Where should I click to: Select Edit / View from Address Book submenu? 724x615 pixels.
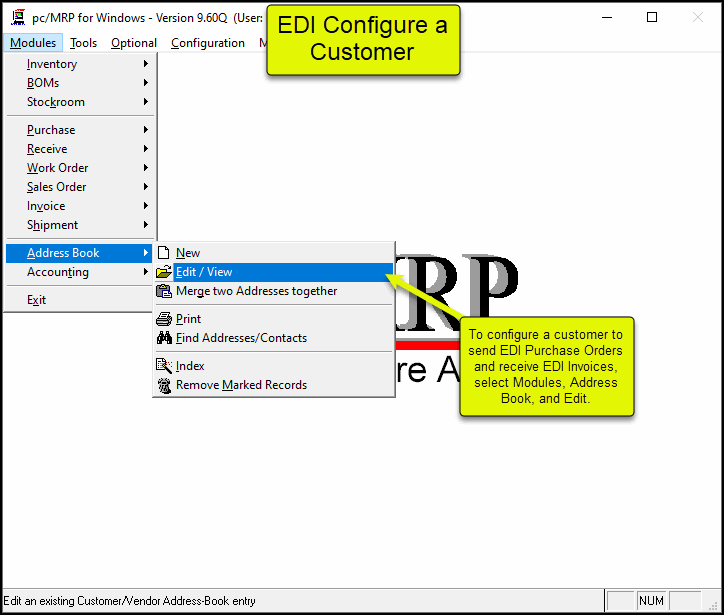[274, 272]
